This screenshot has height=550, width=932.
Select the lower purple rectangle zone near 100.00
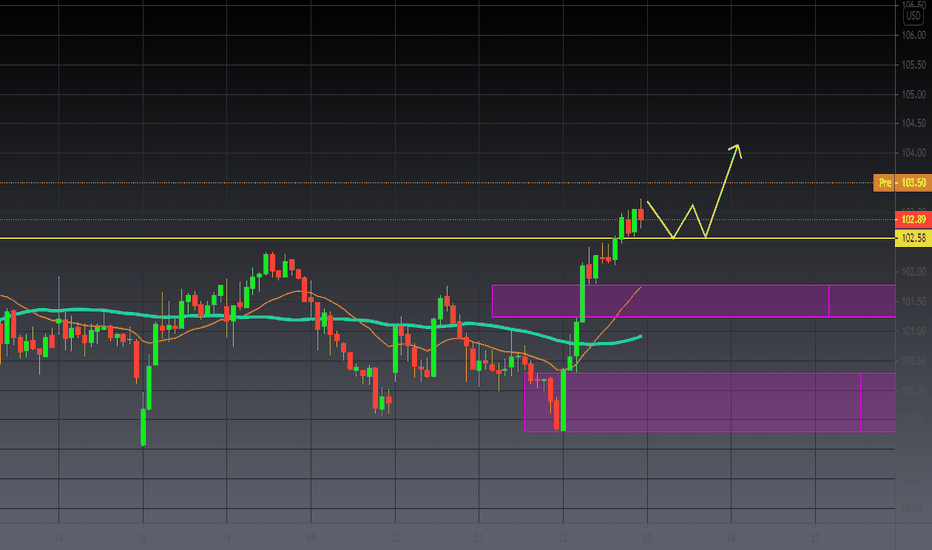click(x=710, y=402)
